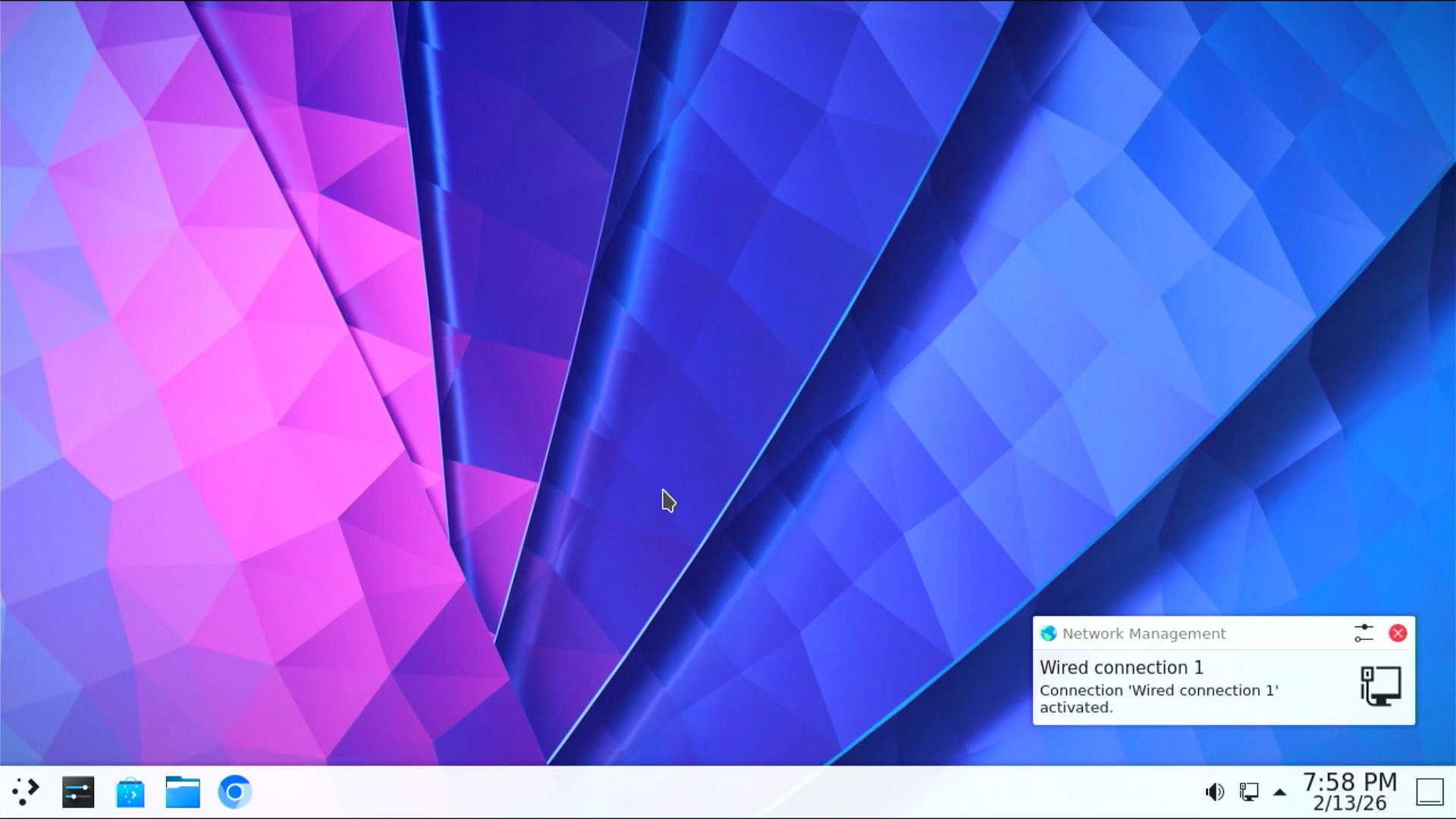Click the Peek at Desktop button
The width and height of the screenshot is (1456, 819).
1429,792
